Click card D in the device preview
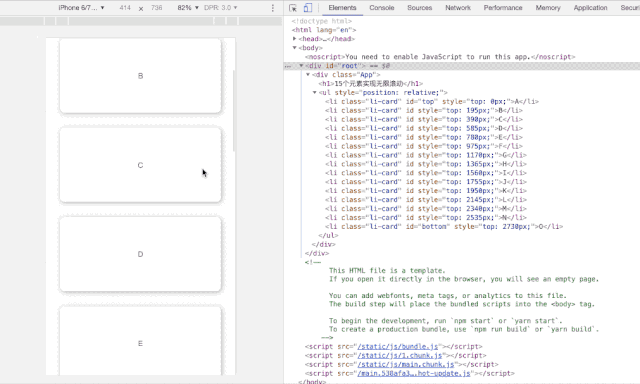Viewport: 640px width, 384px height. click(140, 254)
